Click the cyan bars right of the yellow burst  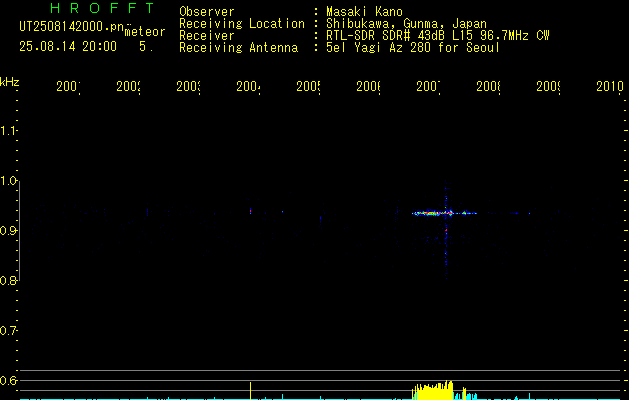(x=466, y=394)
